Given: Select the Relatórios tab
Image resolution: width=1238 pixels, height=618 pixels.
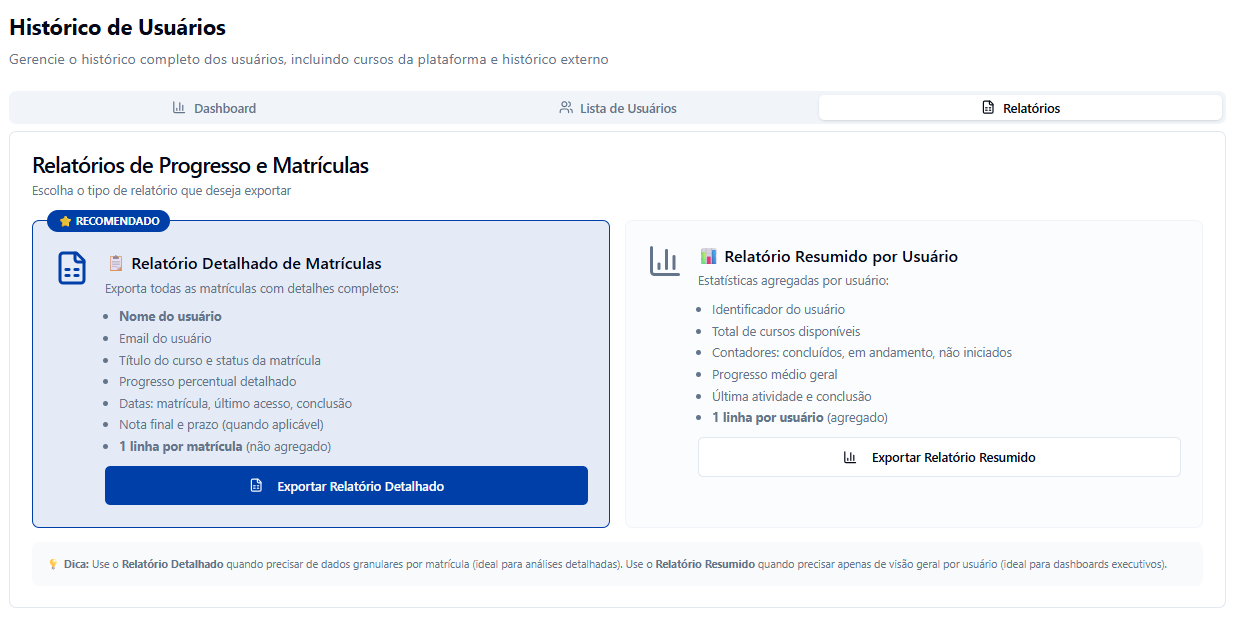Looking at the screenshot, I should point(1020,108).
